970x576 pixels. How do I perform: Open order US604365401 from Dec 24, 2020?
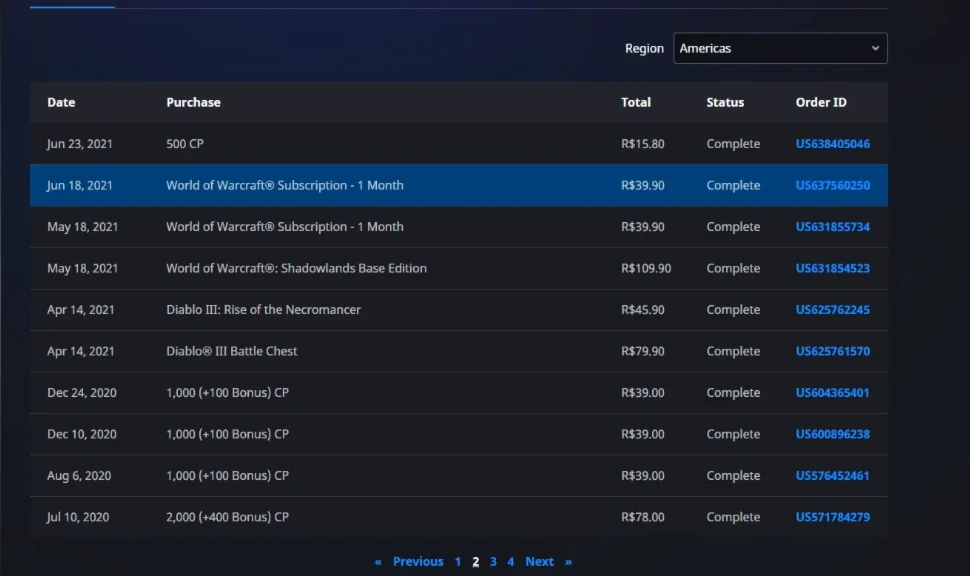833,392
